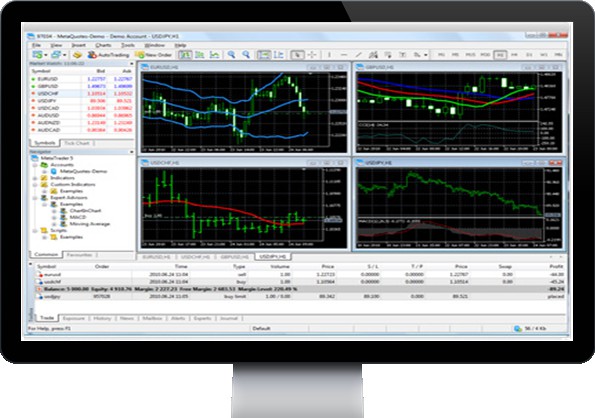Switch to the History tab in Toolbox
This screenshot has height=418, width=595.
tap(102, 318)
